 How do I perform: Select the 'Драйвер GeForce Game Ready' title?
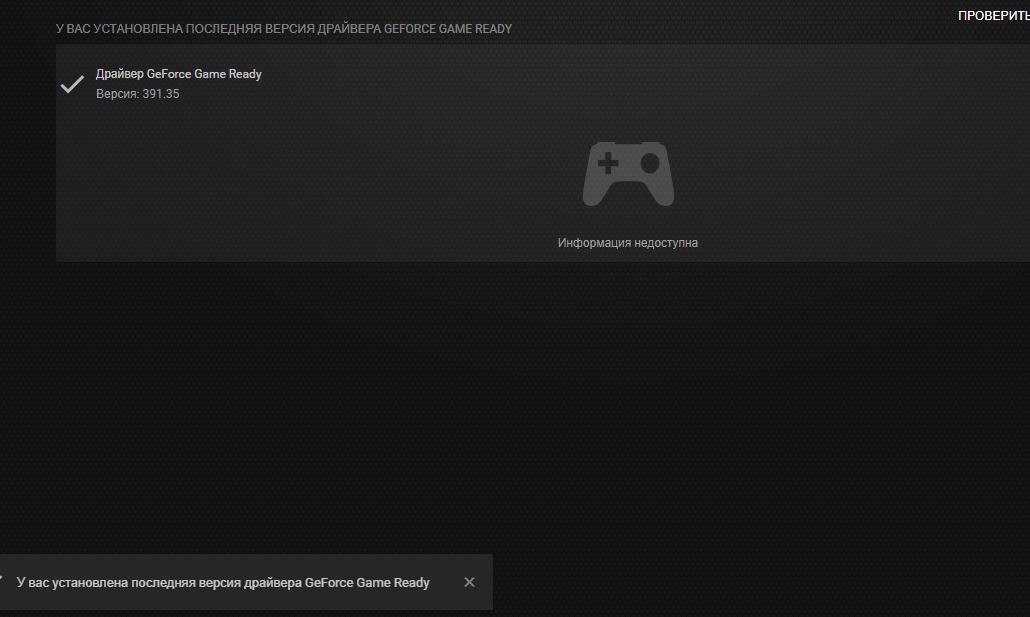179,74
